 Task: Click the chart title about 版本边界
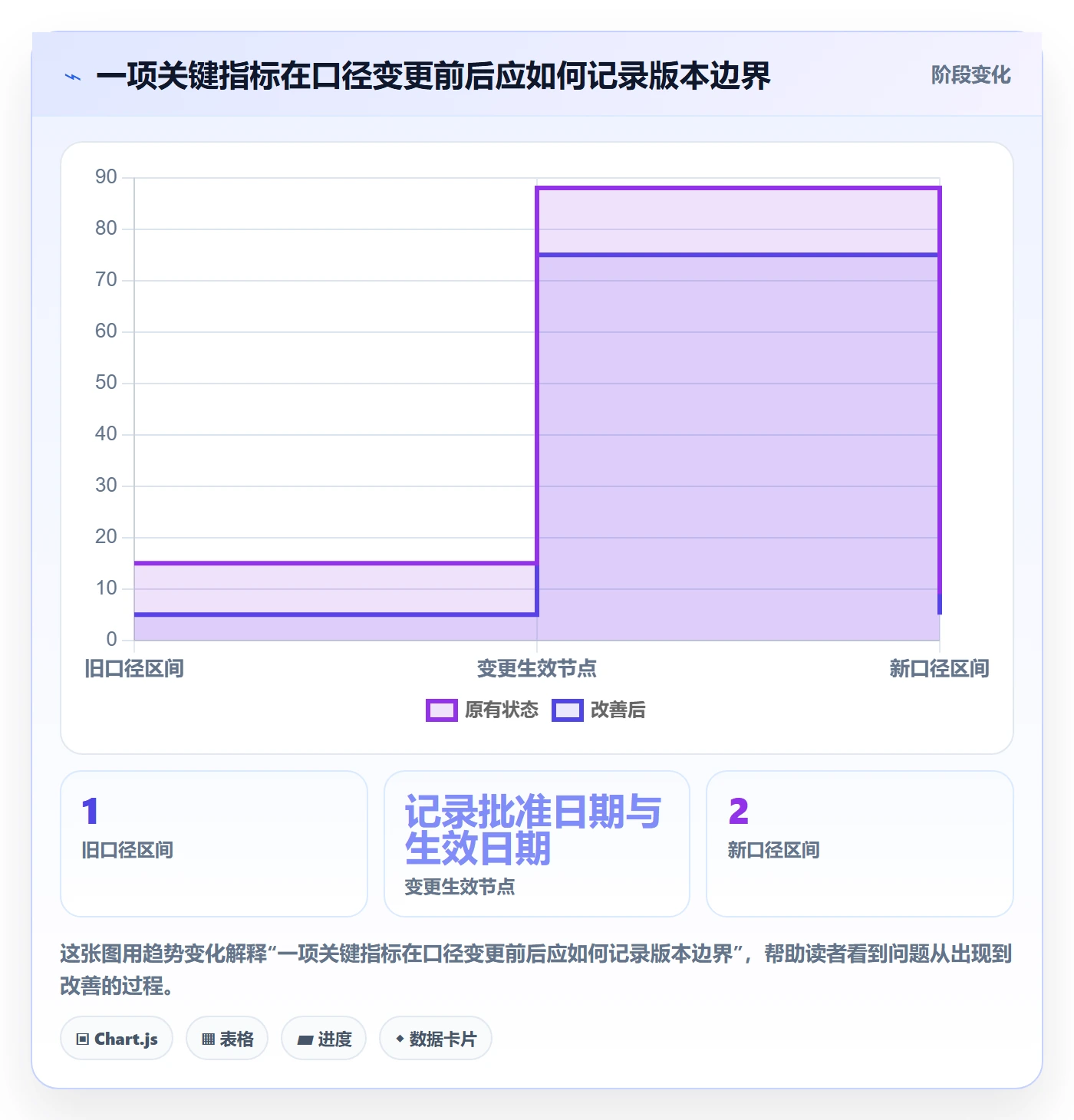433,76
